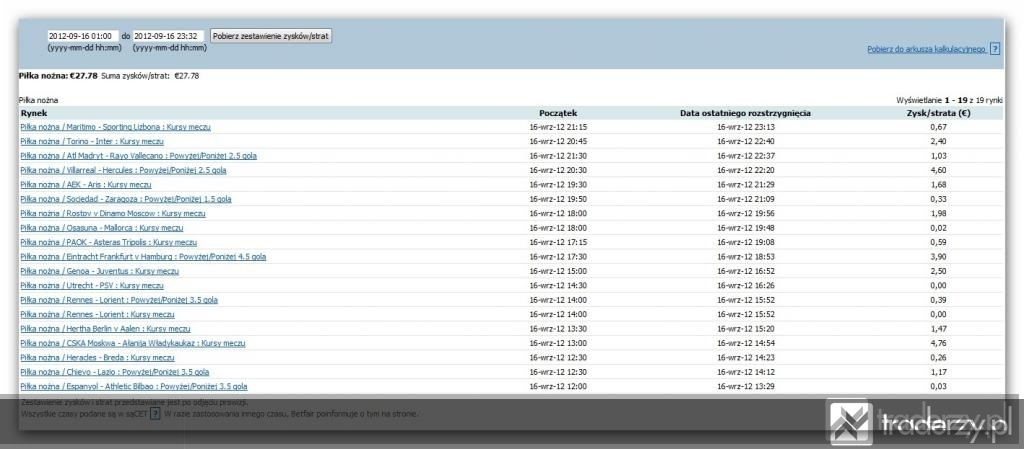Click the start date input field
The image size is (1024, 449).
coord(82,36)
